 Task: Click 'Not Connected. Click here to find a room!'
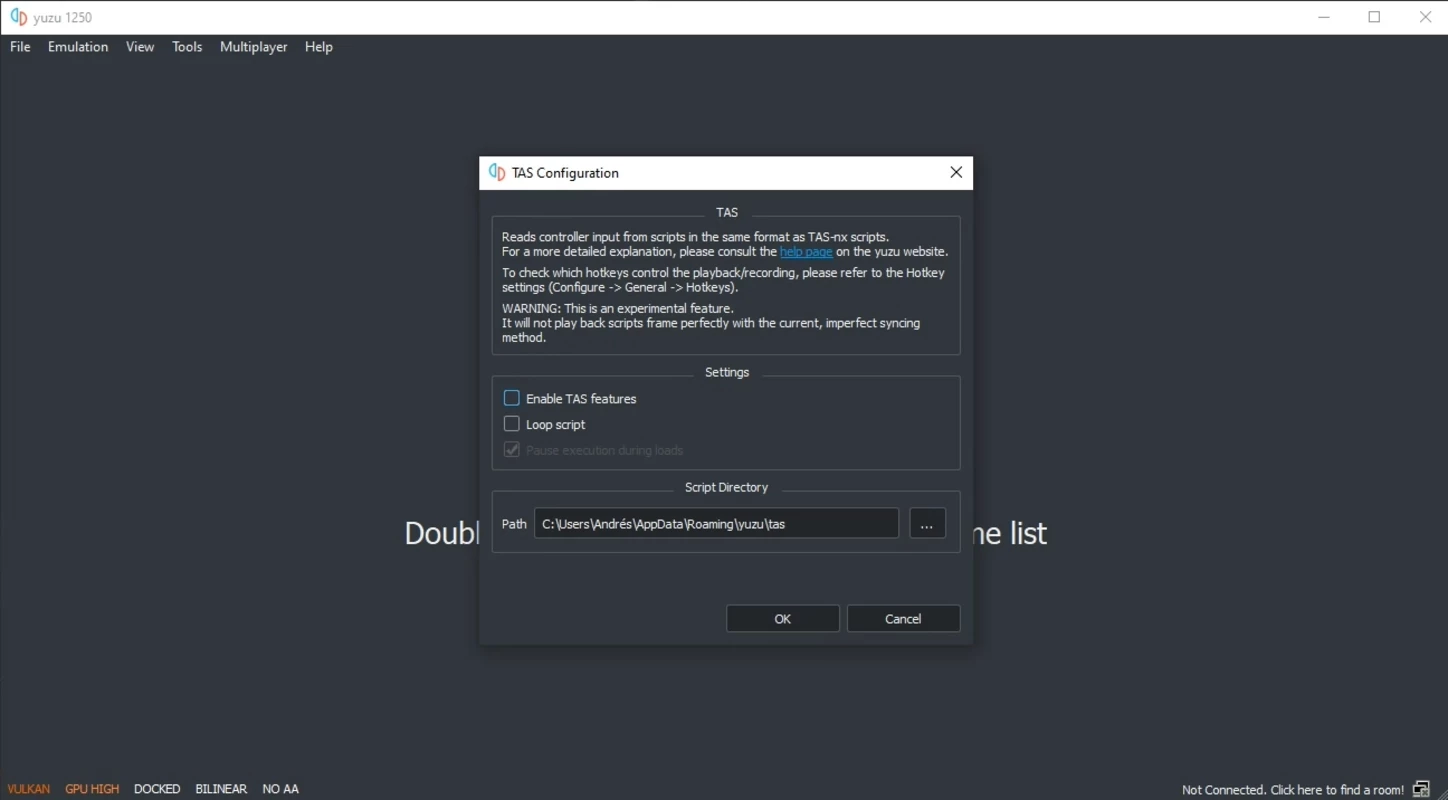pos(1293,790)
